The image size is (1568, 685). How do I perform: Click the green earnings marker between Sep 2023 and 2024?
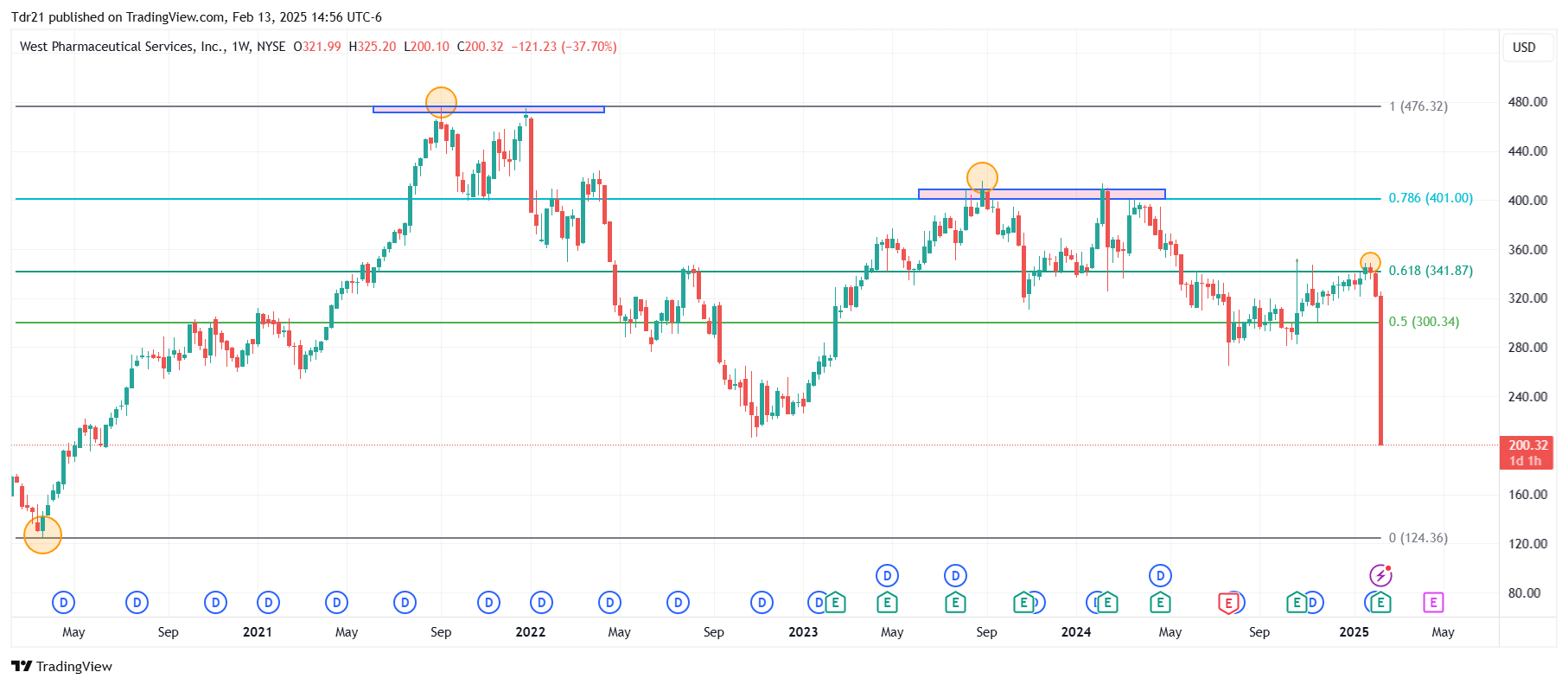pos(1023,602)
